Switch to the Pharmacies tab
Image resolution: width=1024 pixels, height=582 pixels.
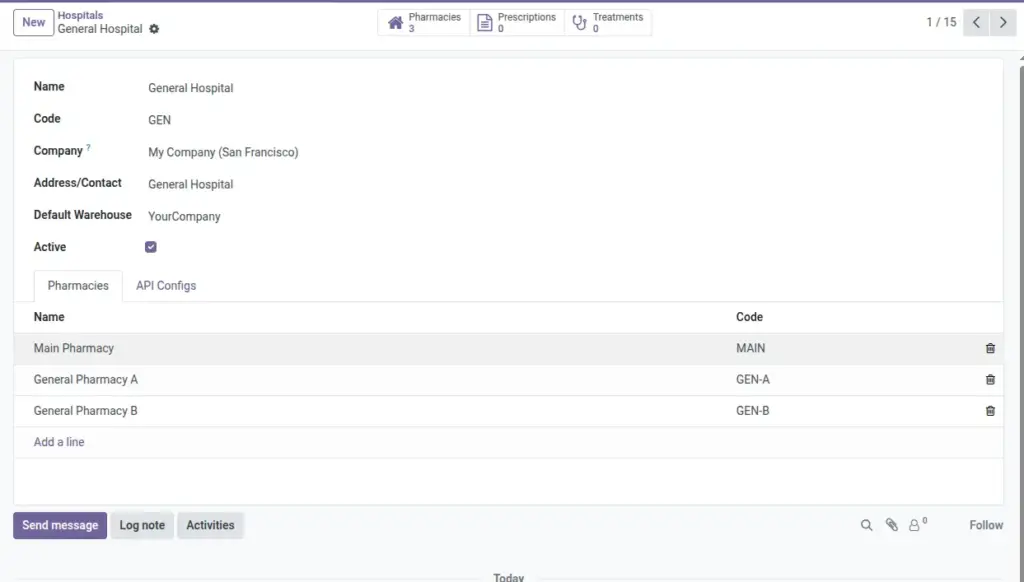[78, 285]
